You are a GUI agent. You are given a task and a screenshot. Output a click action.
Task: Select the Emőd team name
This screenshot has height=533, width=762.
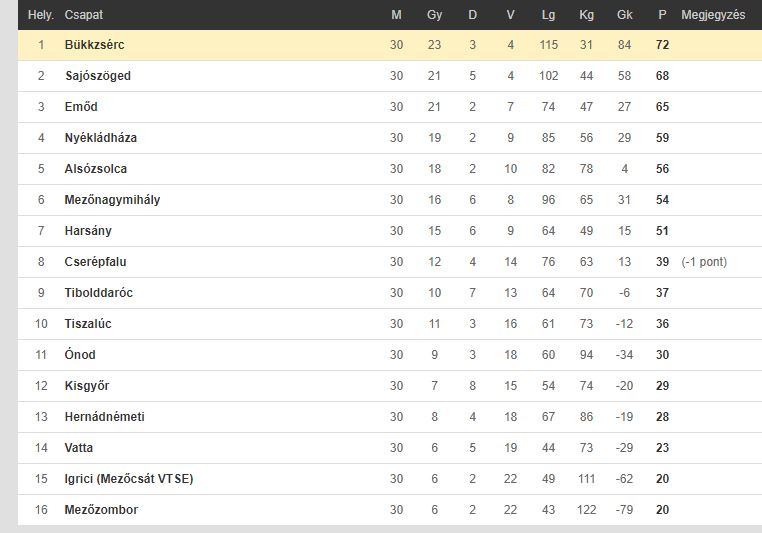coord(81,107)
